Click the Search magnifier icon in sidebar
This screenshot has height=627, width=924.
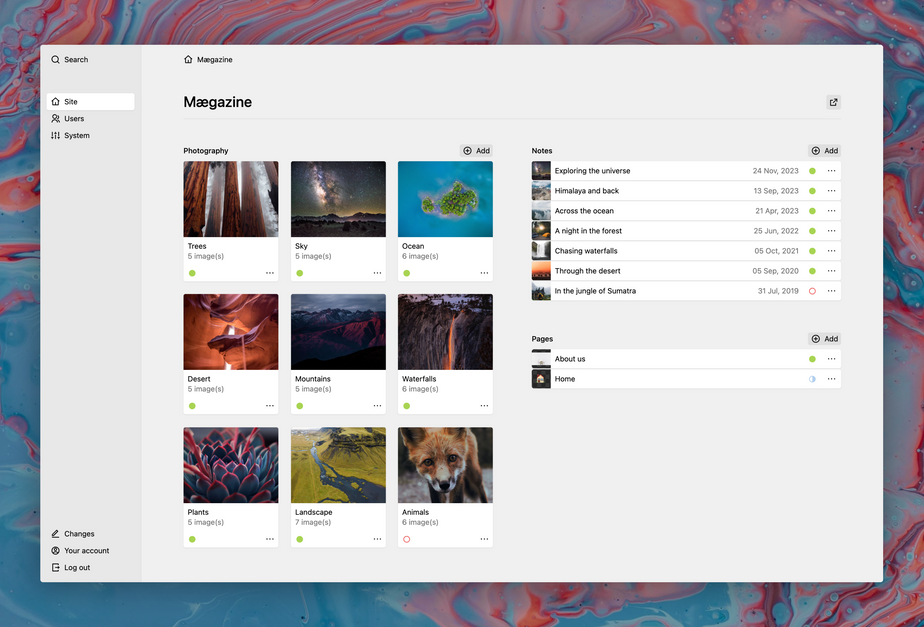pyautogui.click(x=56, y=60)
